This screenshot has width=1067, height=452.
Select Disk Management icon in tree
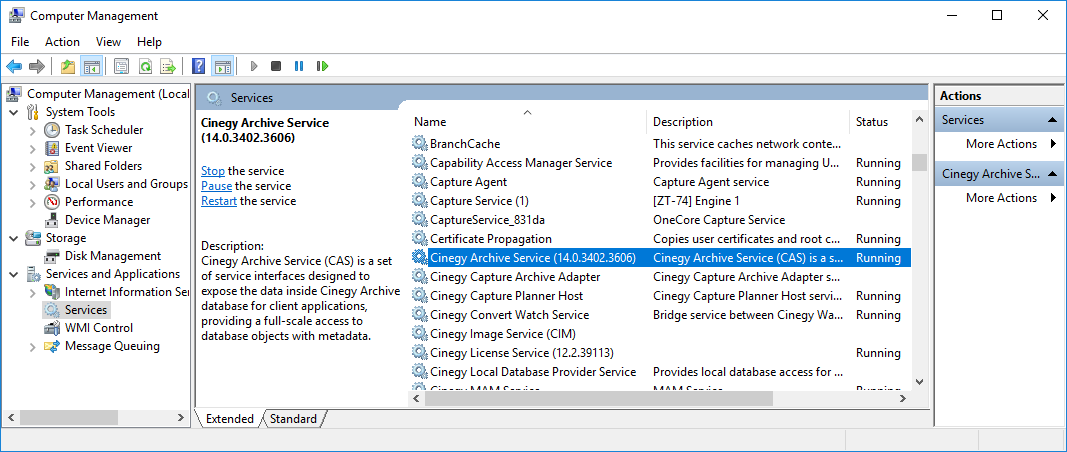tap(52, 256)
